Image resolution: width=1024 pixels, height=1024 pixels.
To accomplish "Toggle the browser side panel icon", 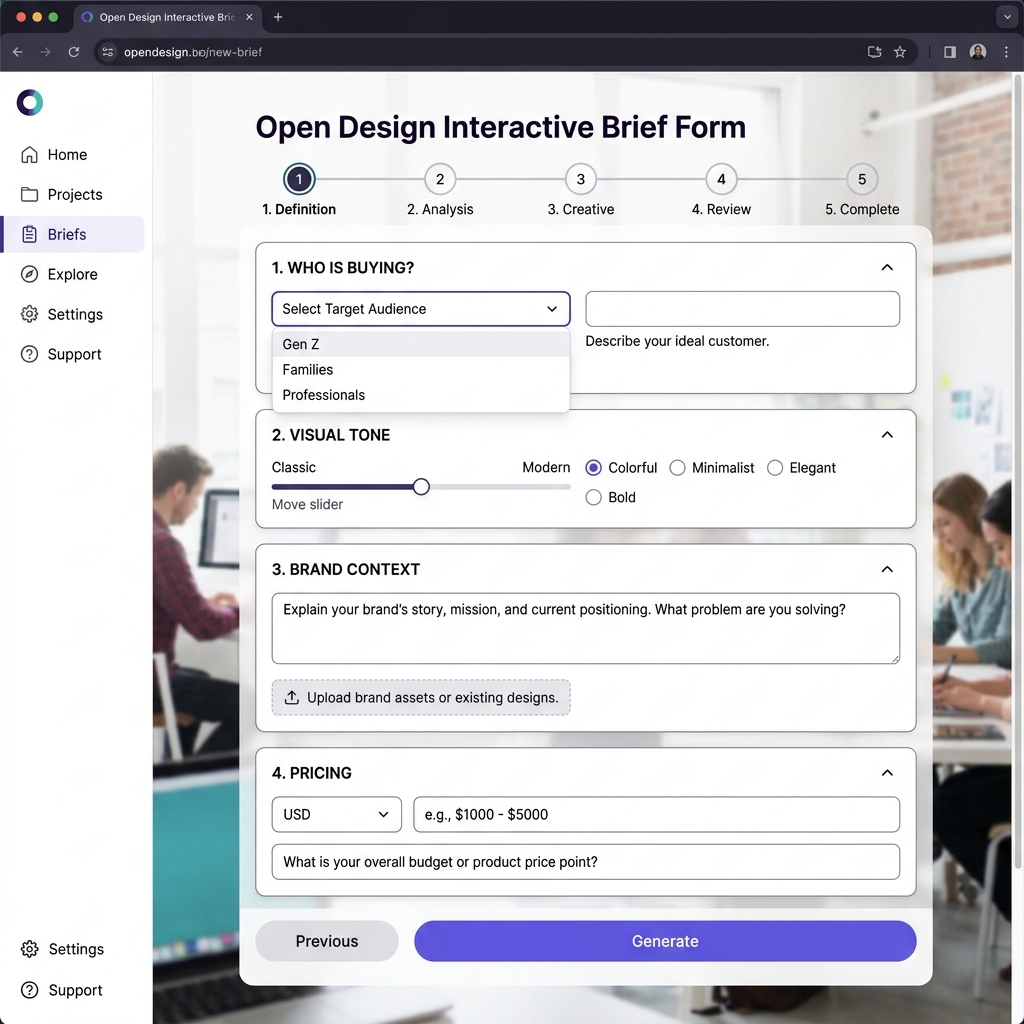I will (x=950, y=52).
